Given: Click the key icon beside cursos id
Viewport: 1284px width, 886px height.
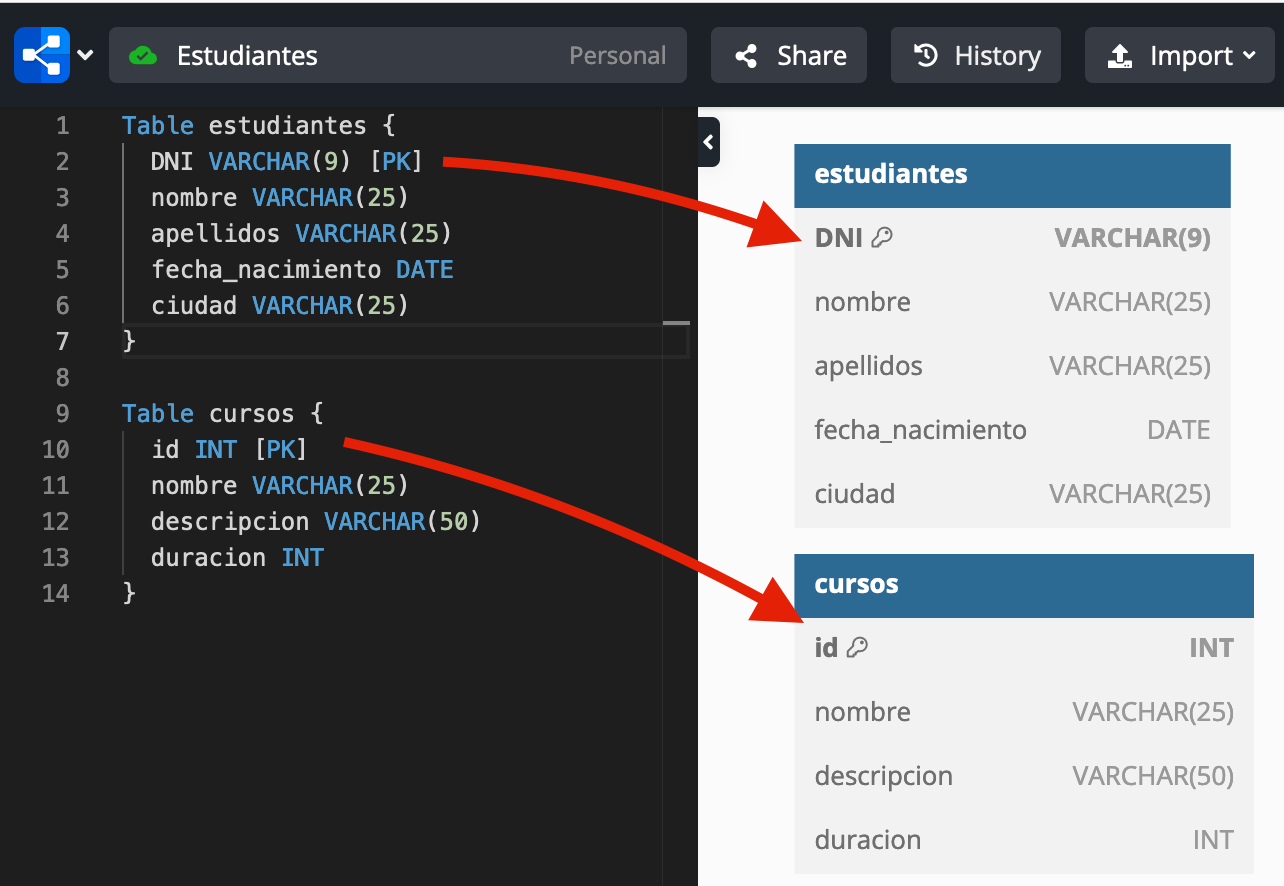Looking at the screenshot, I should (857, 648).
